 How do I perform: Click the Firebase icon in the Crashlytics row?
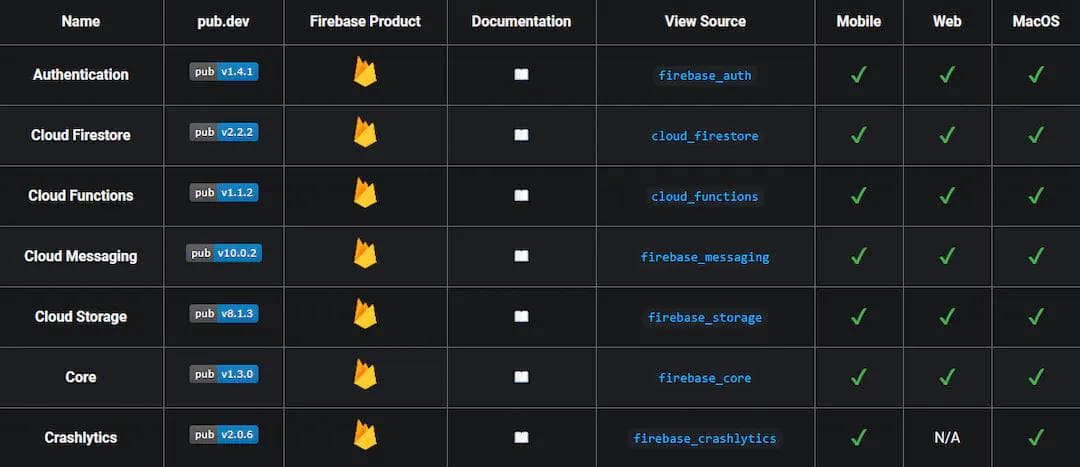[365, 435]
